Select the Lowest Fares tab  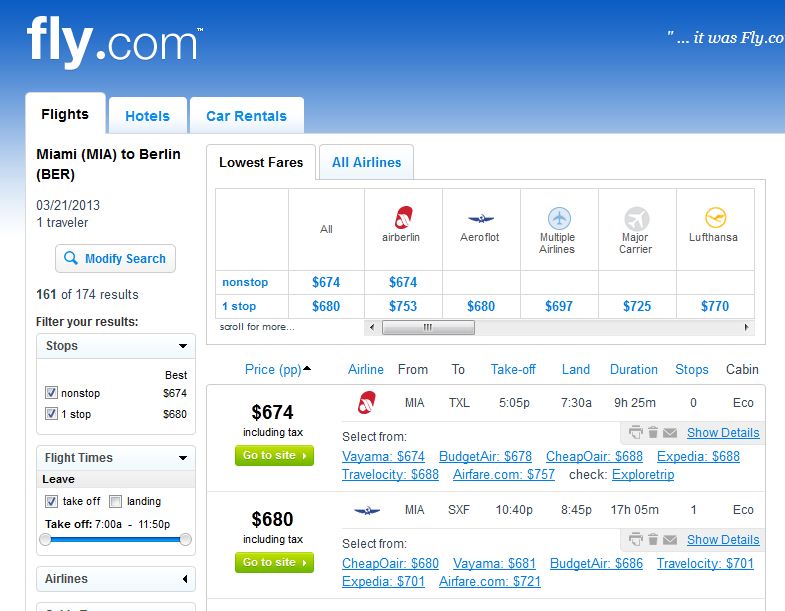pos(261,162)
